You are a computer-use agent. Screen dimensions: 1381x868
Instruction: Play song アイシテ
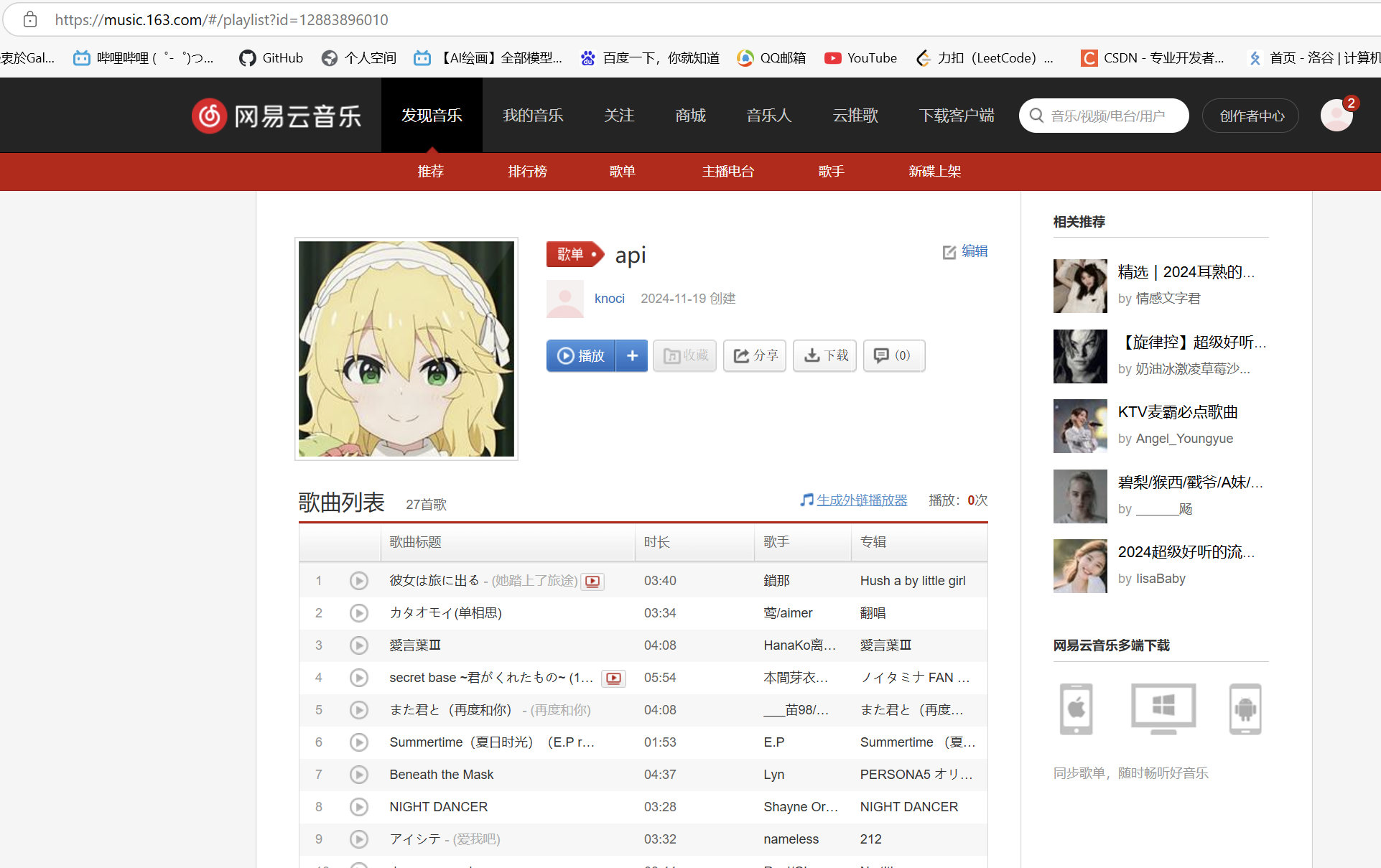[x=359, y=839]
